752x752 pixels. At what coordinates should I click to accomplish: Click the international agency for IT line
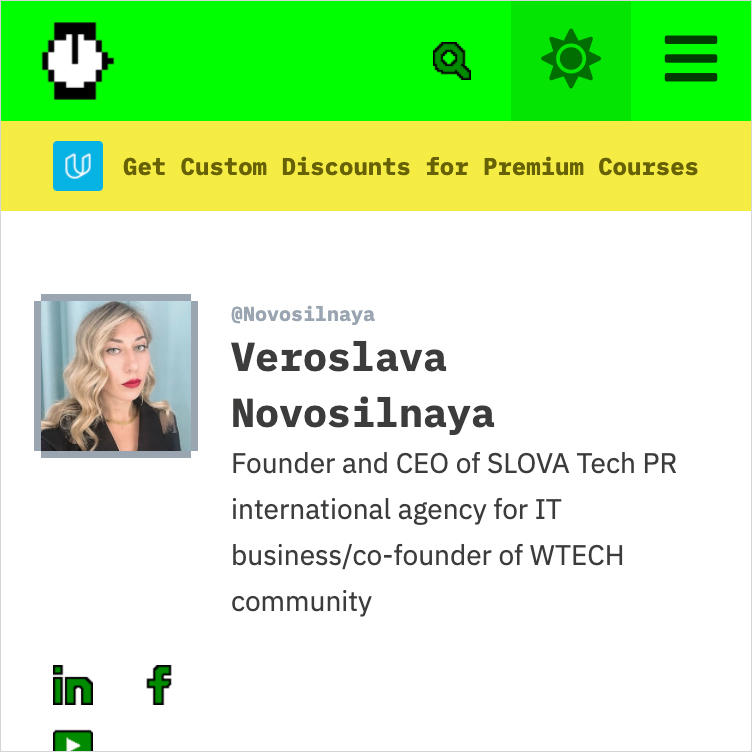coord(396,509)
